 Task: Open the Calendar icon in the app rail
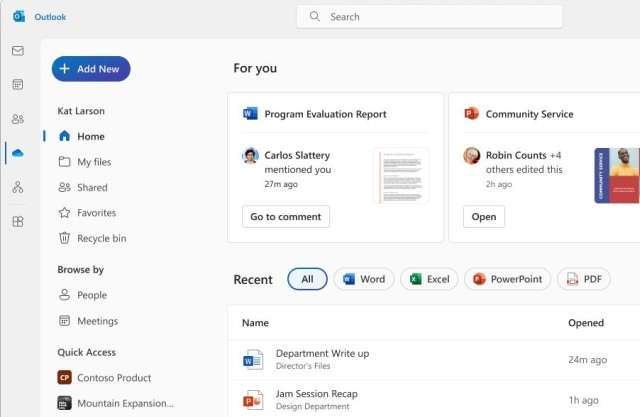tap(18, 85)
